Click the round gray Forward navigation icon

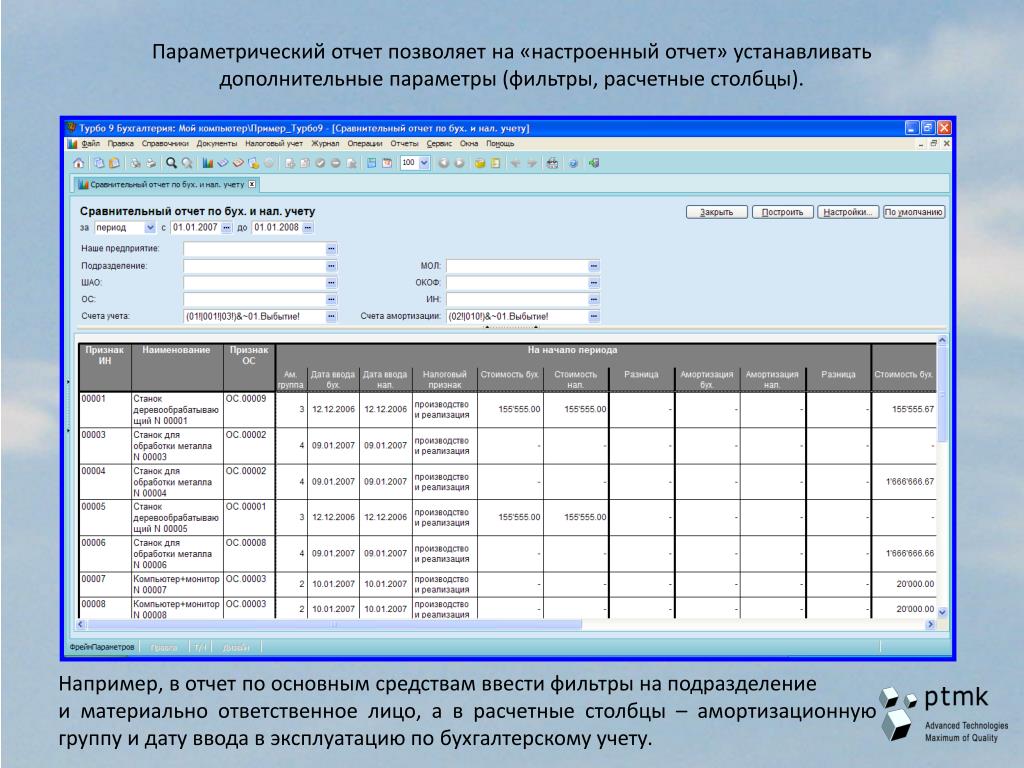pos(459,163)
